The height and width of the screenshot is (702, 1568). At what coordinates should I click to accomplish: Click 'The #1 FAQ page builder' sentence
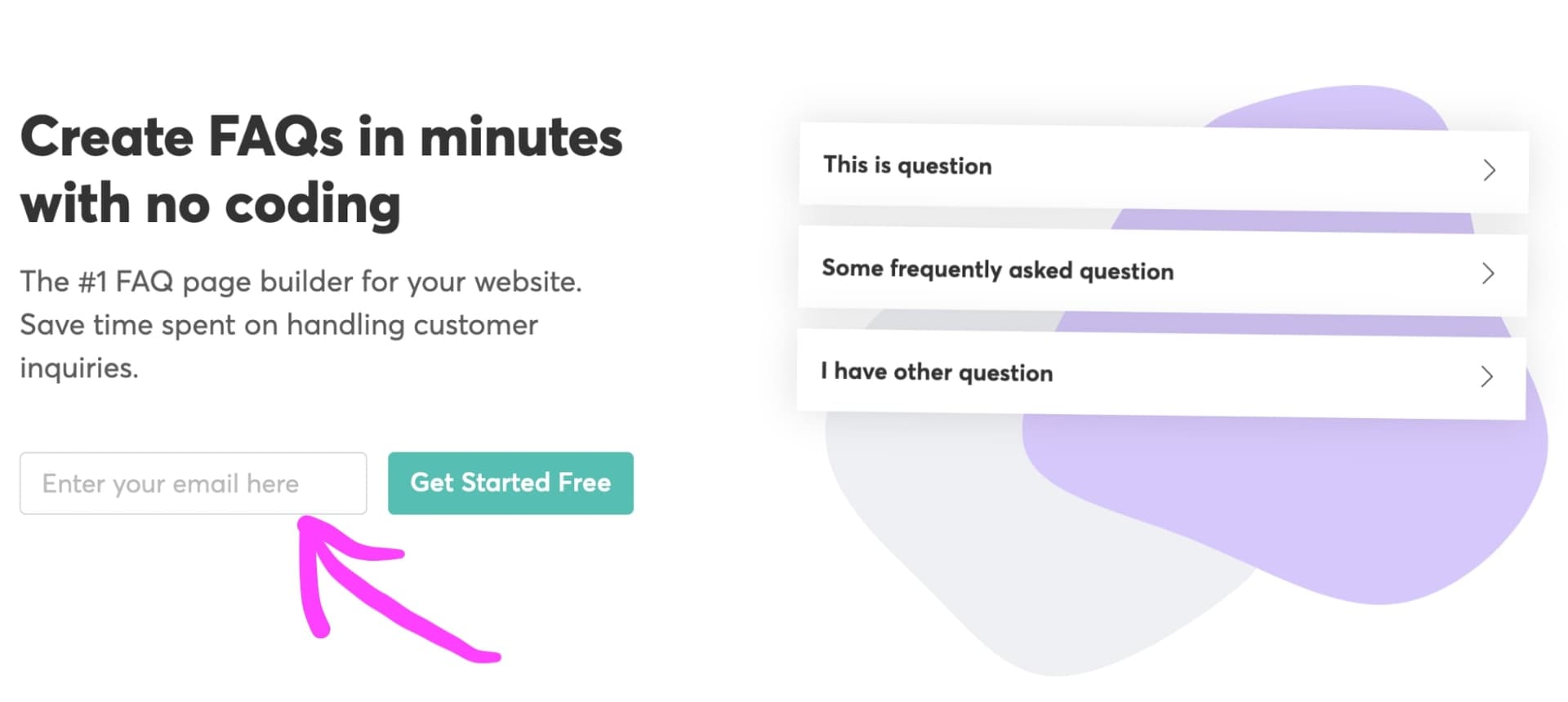(301, 282)
